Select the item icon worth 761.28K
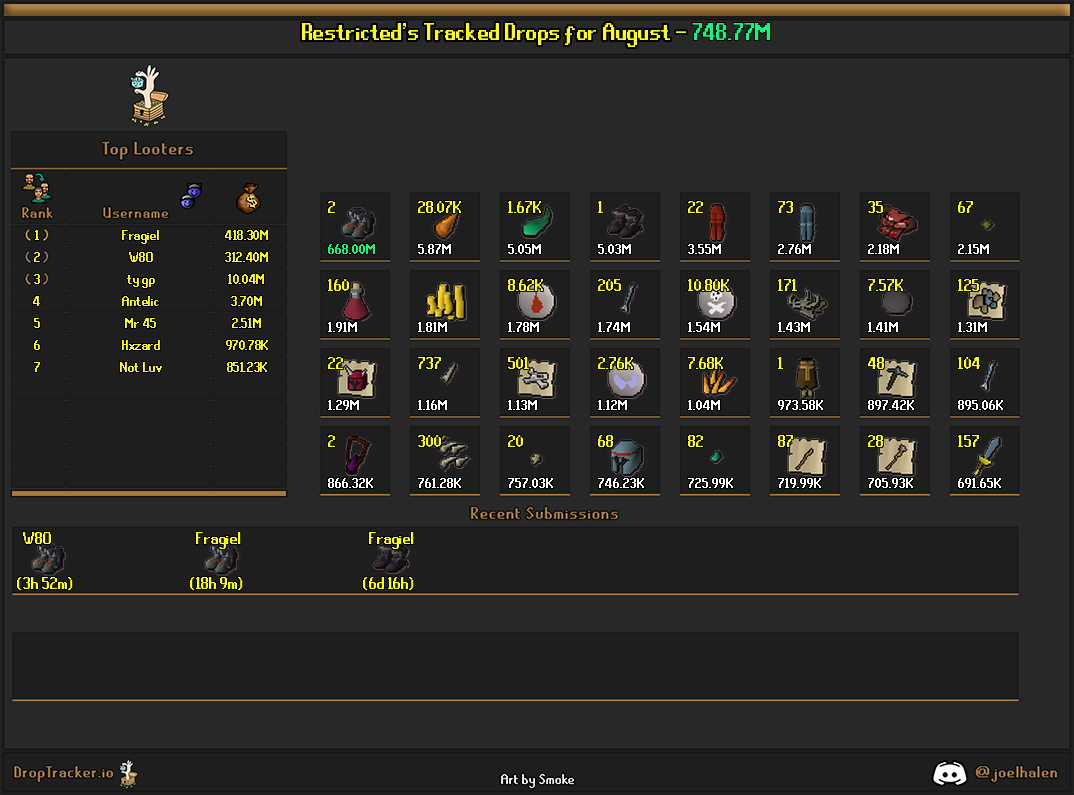The image size is (1074, 795). (452, 453)
